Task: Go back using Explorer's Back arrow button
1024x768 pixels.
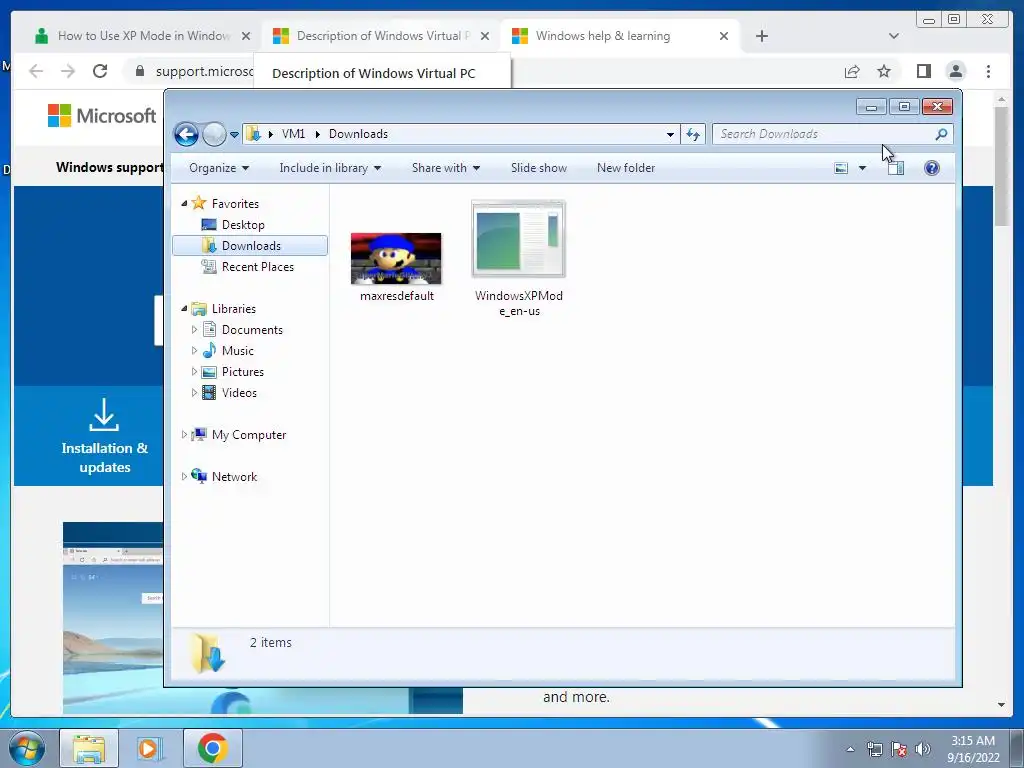Action: point(186,135)
